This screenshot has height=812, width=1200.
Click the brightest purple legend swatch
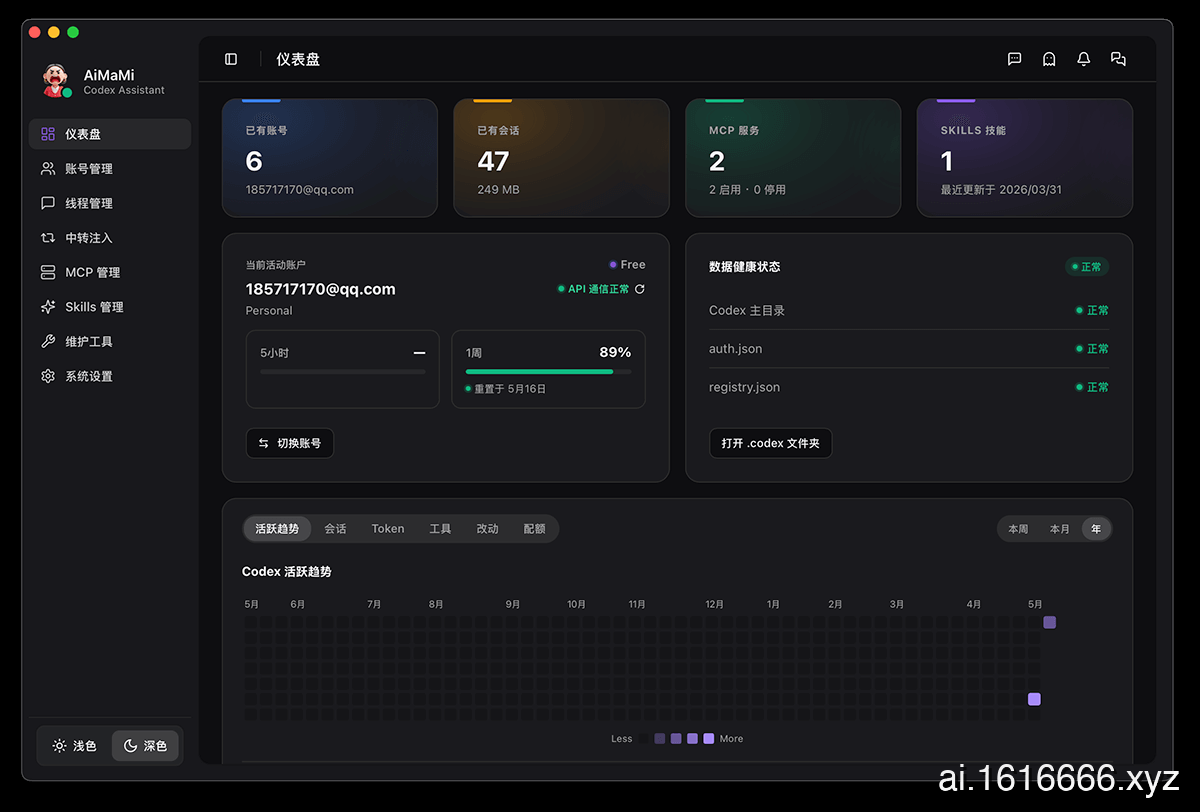click(709, 739)
